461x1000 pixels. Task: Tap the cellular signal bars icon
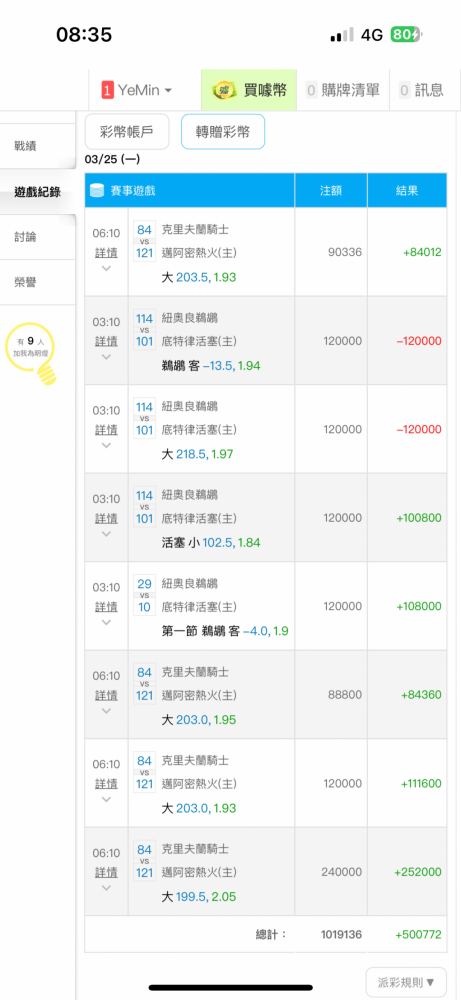[x=342, y=35]
